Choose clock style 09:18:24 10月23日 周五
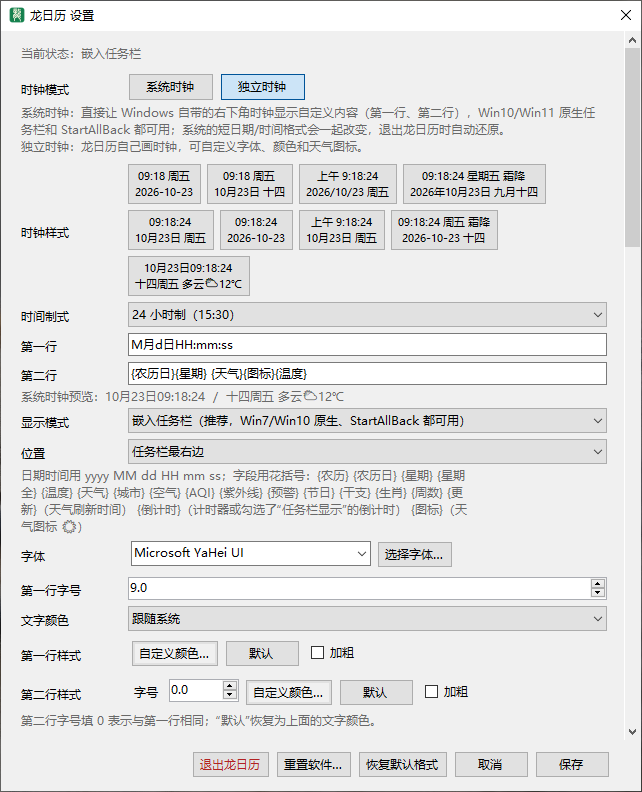 (171, 230)
